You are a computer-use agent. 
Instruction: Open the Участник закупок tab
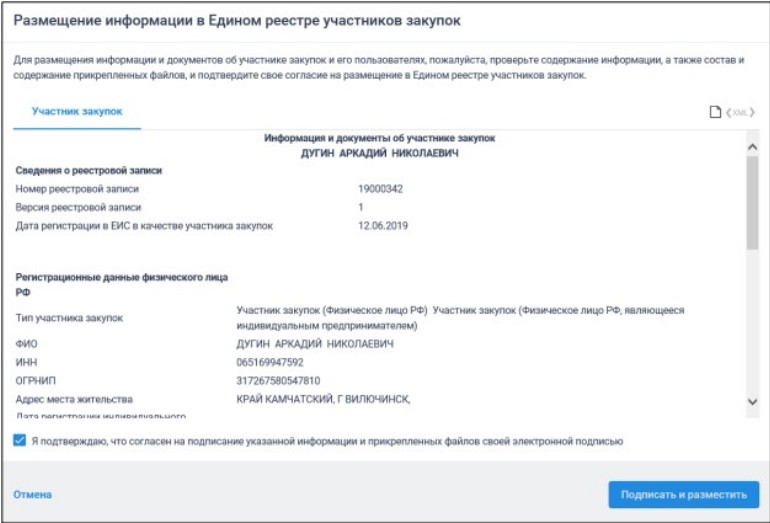(x=77, y=111)
